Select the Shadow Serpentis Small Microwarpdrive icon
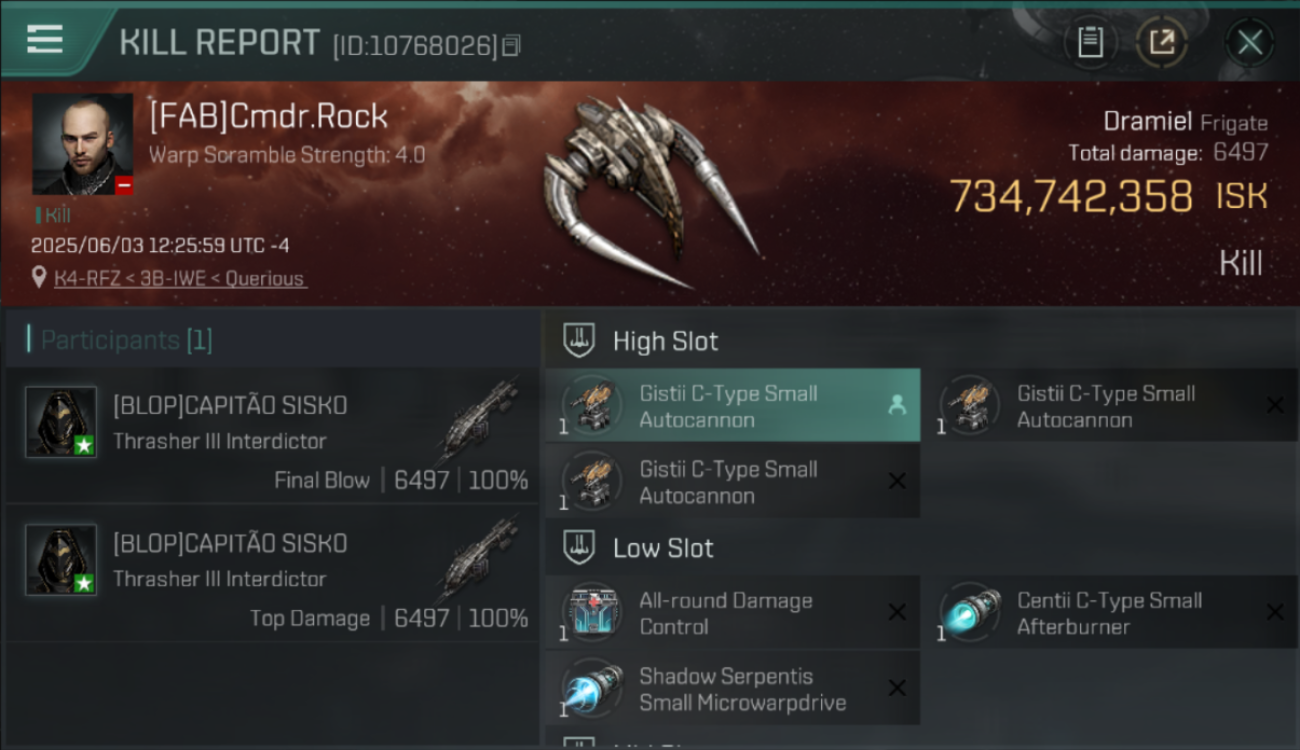Viewport: 1300px width, 750px height. (x=591, y=688)
